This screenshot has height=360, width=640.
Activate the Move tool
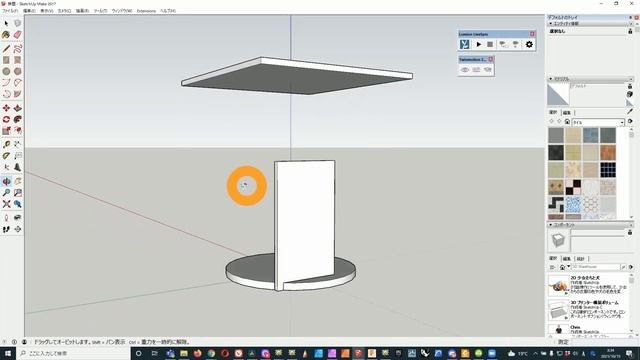tap(6, 108)
